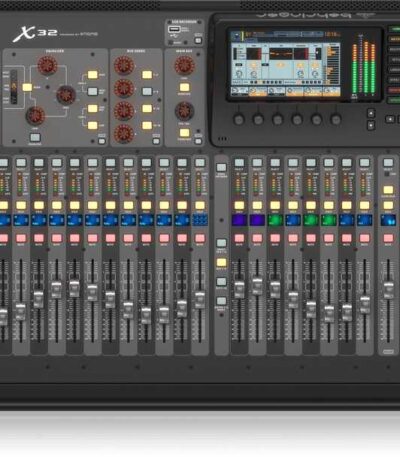The height and width of the screenshot is (457, 400).
Task: Mute the Main strip at the far right
Action: 388,238
